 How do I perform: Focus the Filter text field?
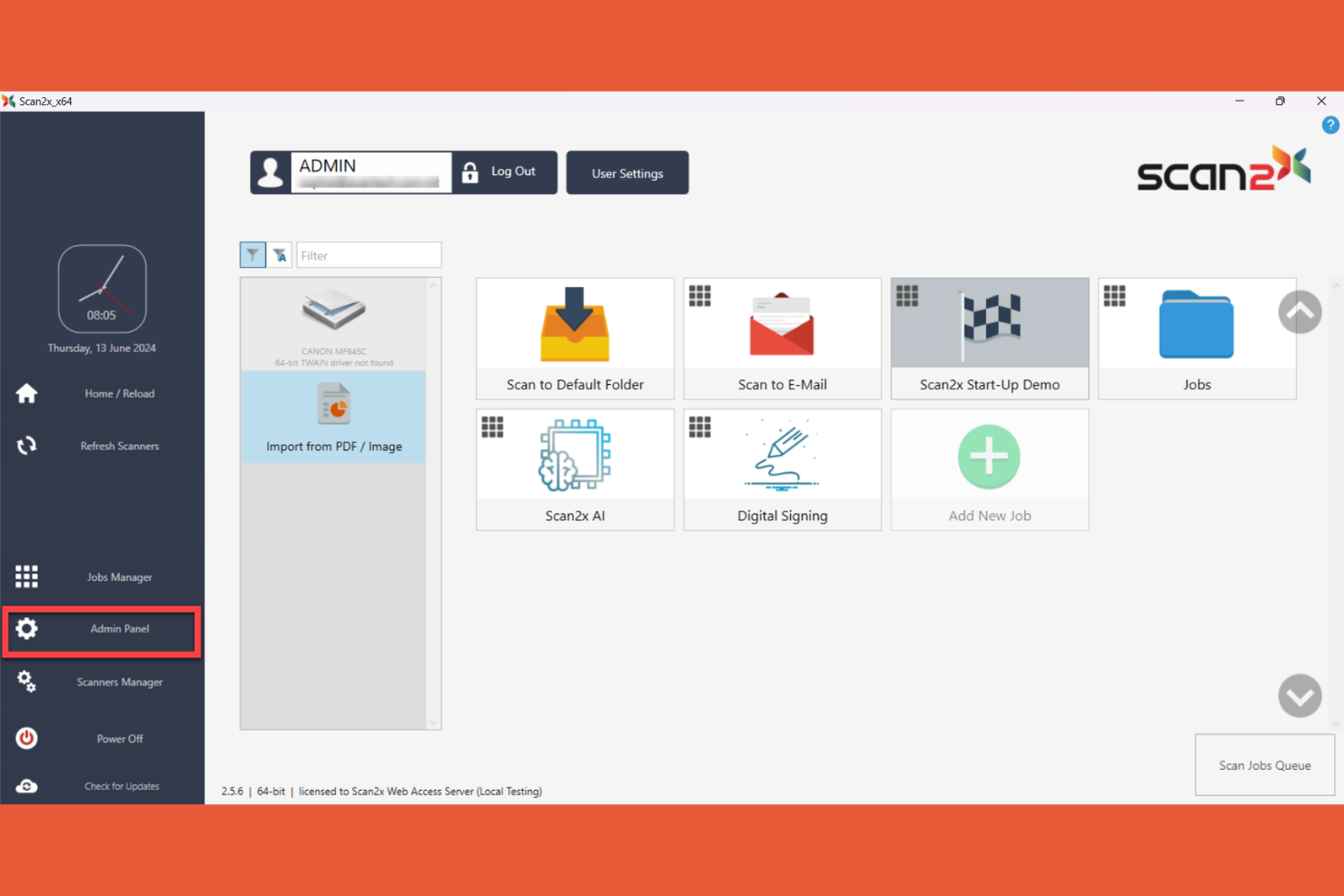369,255
